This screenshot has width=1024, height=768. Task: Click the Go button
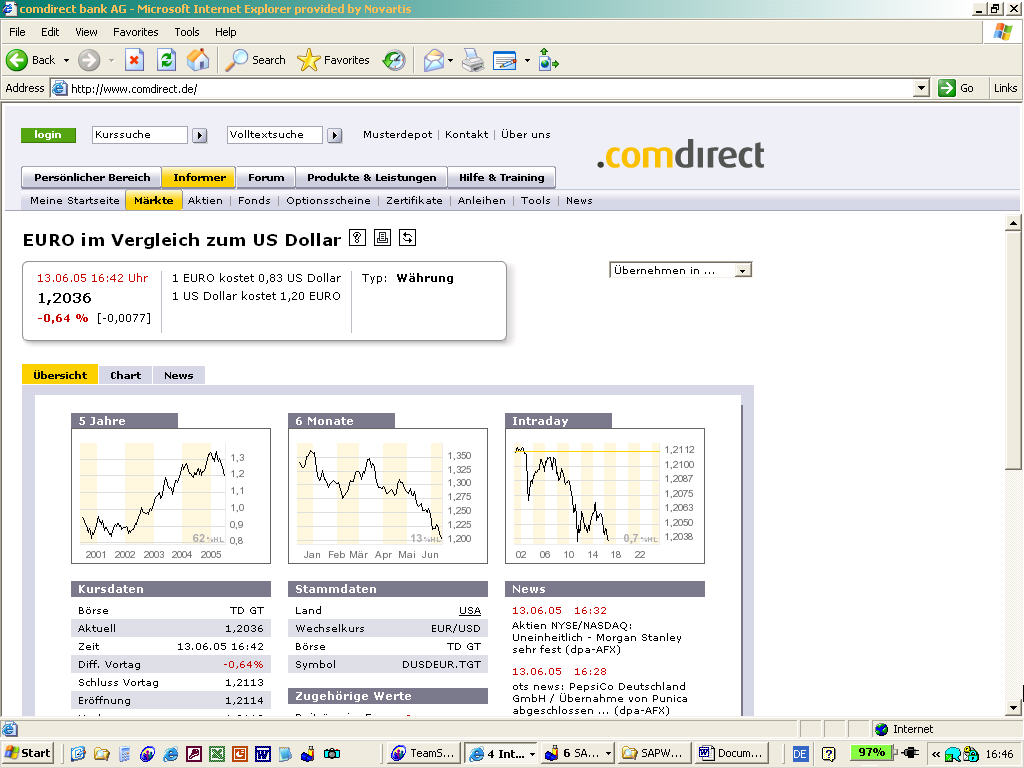(x=957, y=88)
